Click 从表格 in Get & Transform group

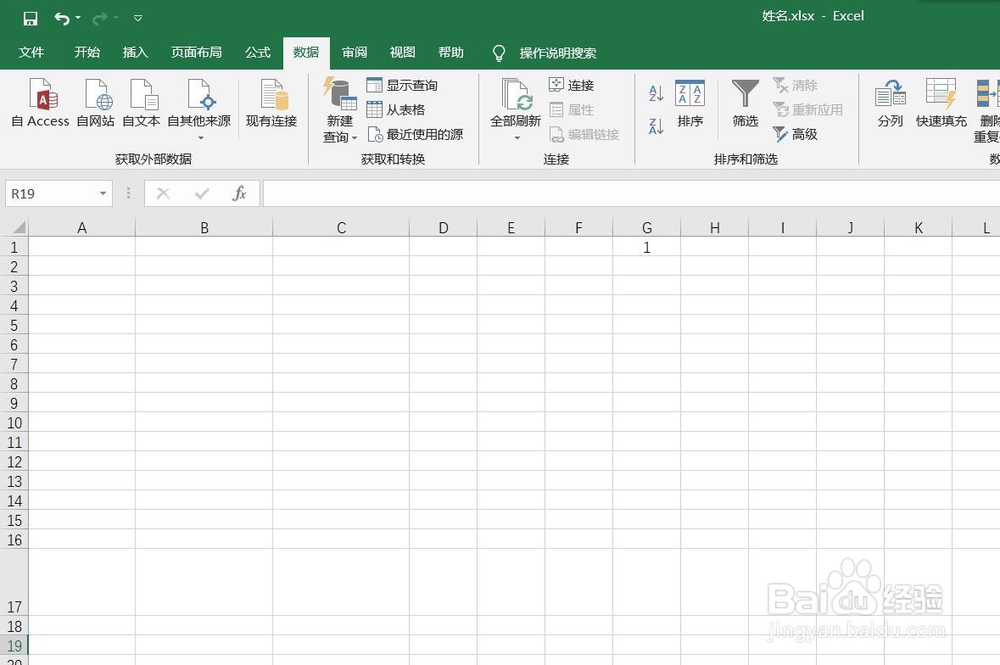399,109
